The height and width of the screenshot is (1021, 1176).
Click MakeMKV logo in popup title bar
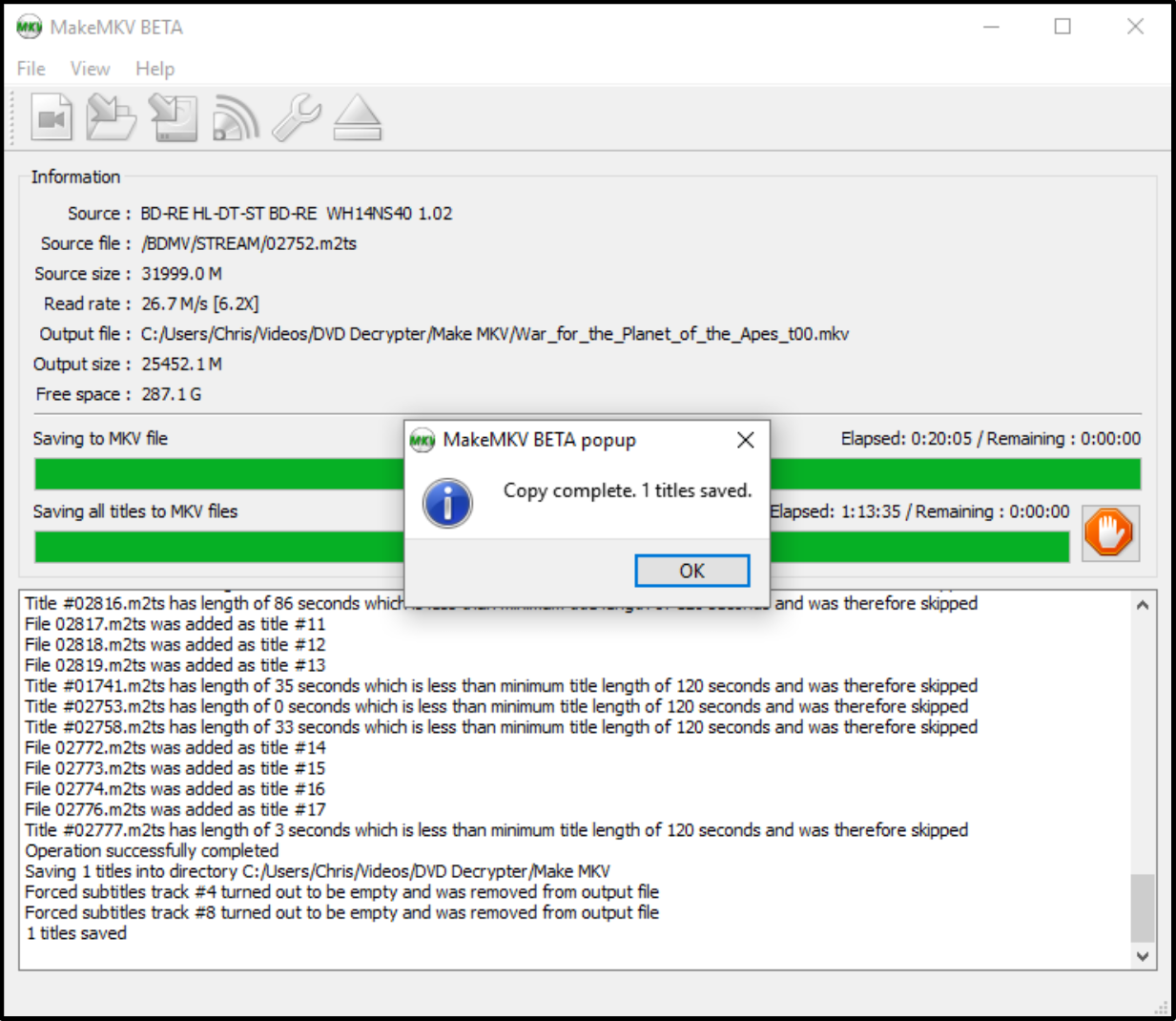coord(422,440)
